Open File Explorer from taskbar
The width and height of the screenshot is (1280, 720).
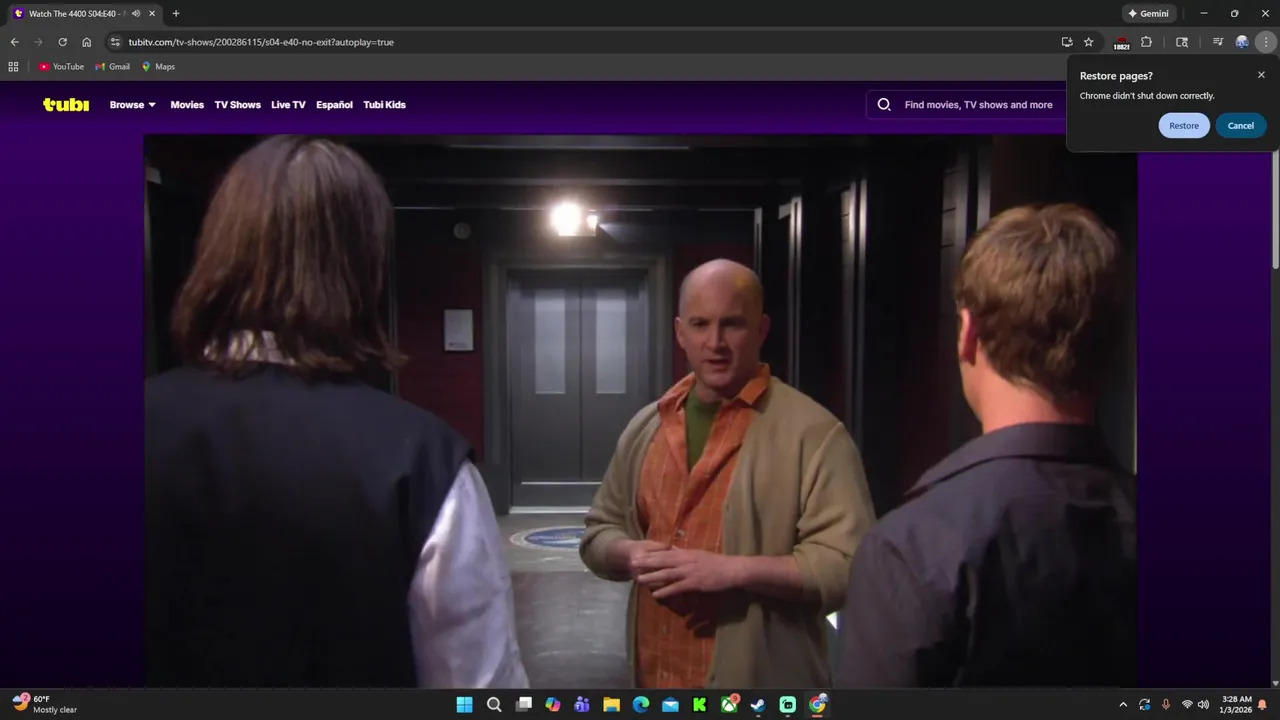click(x=611, y=704)
